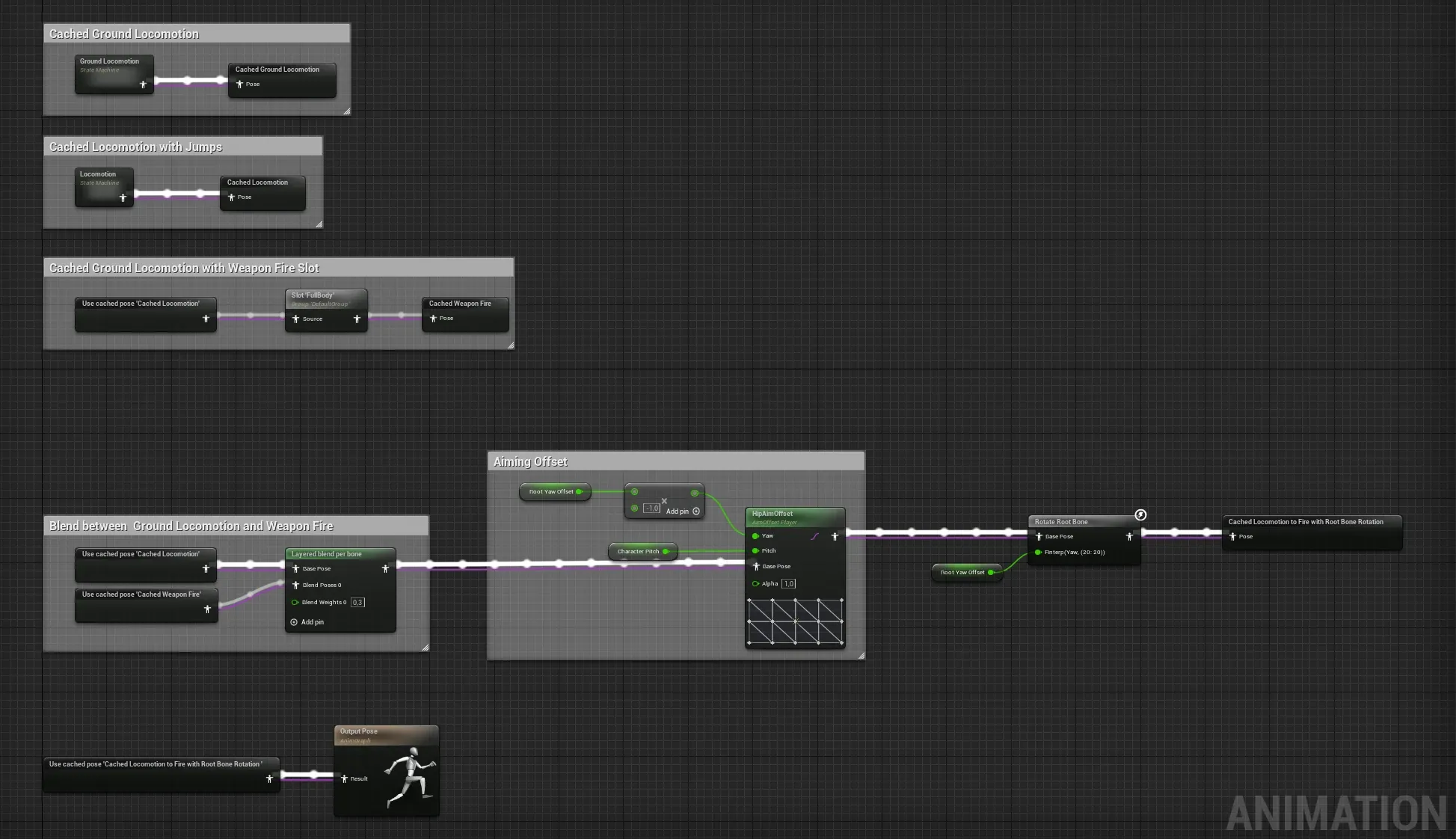Edit the -1,0 value on multiply node

point(652,508)
